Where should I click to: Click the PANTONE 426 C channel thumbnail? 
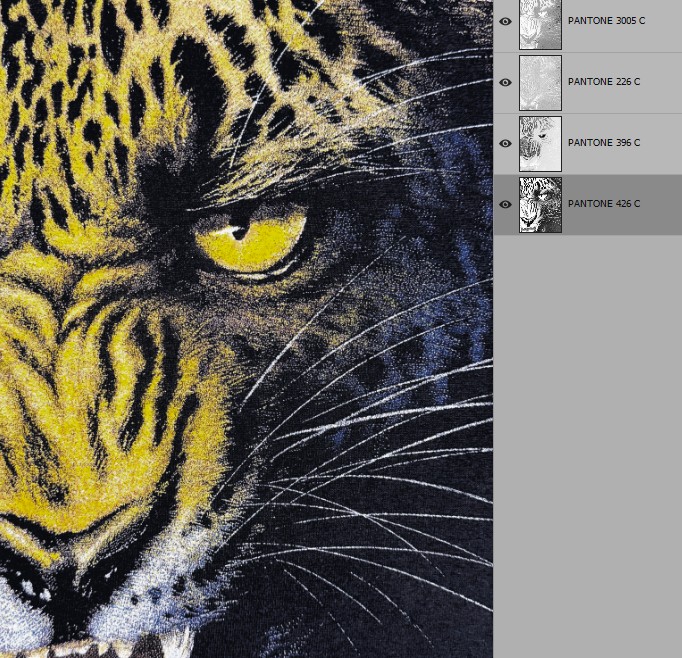click(x=540, y=204)
